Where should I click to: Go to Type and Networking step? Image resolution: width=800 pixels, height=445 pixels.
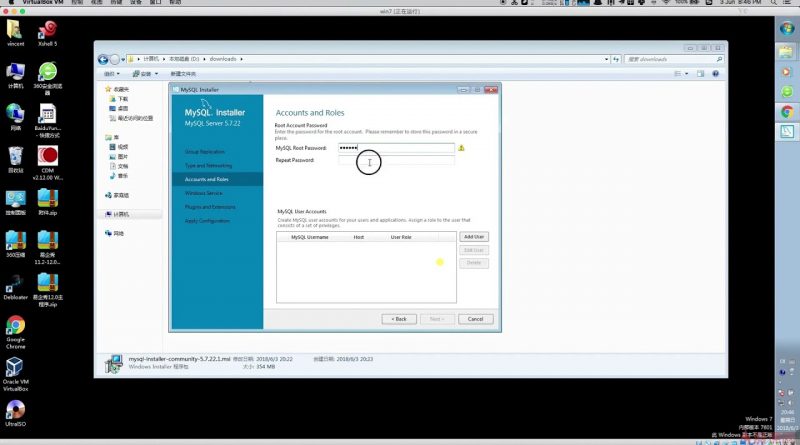[208, 166]
